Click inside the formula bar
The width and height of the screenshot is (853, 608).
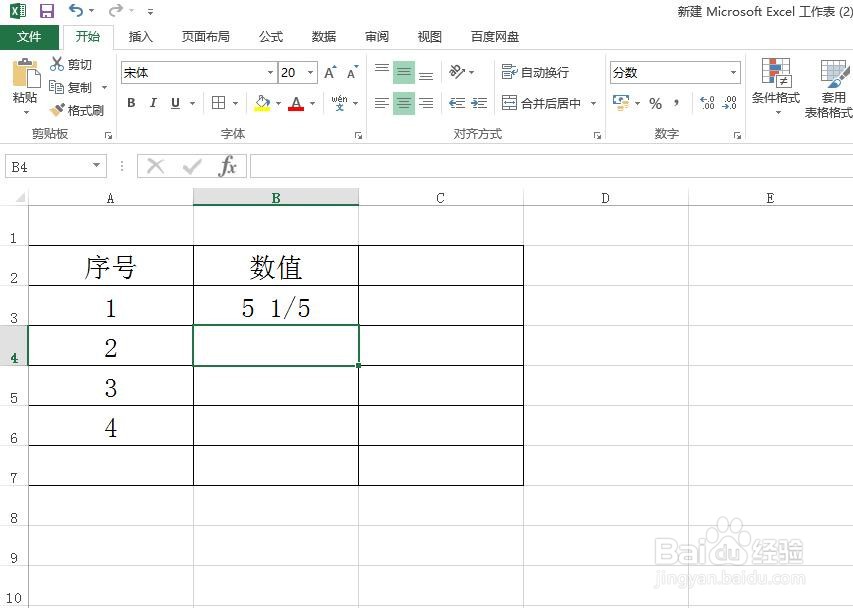[551, 166]
